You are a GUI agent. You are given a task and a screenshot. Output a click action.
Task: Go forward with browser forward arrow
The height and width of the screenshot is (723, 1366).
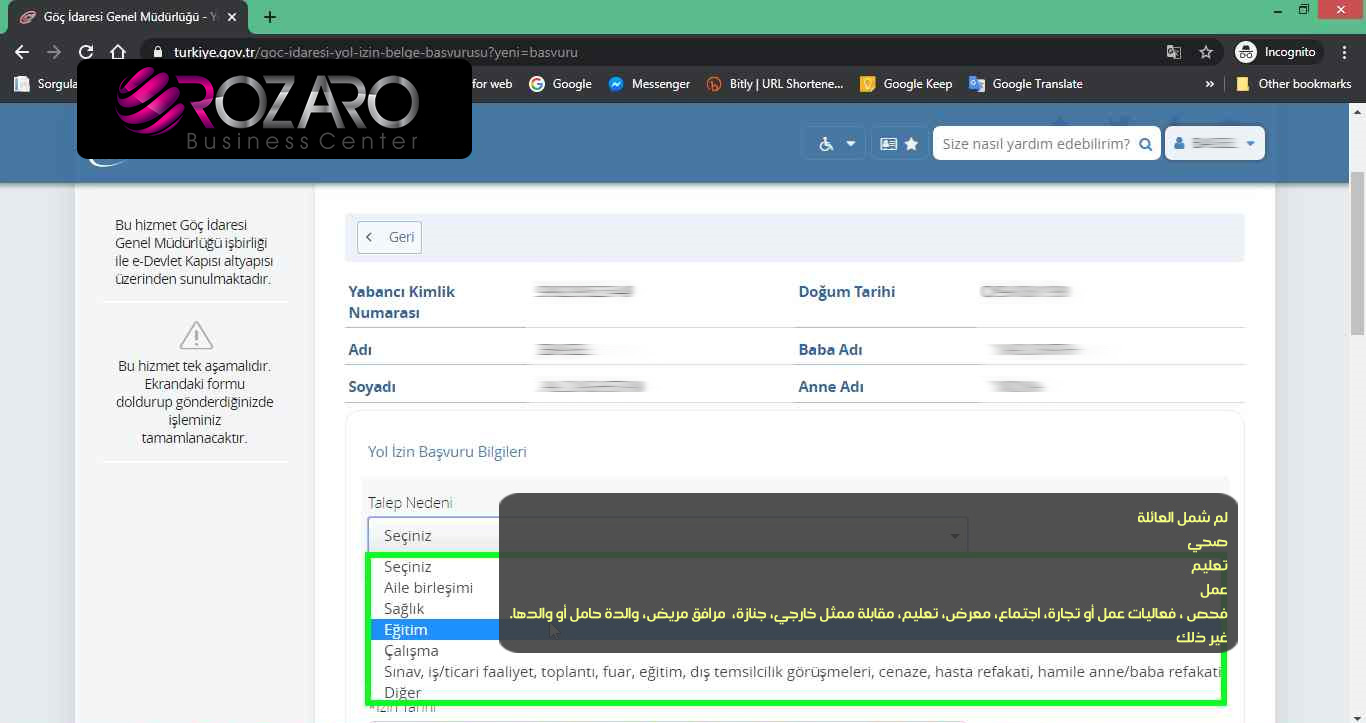(x=54, y=52)
